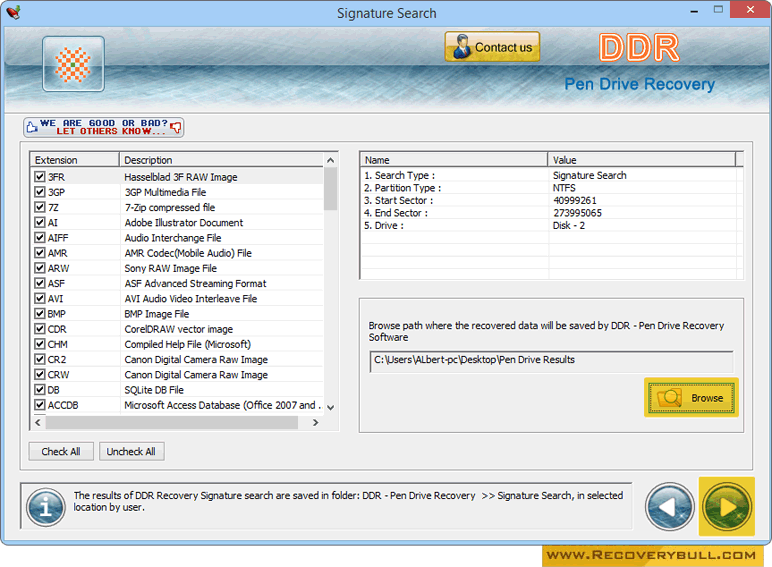Maximize the Signature Search window
The image size is (772, 567).
(x=718, y=10)
